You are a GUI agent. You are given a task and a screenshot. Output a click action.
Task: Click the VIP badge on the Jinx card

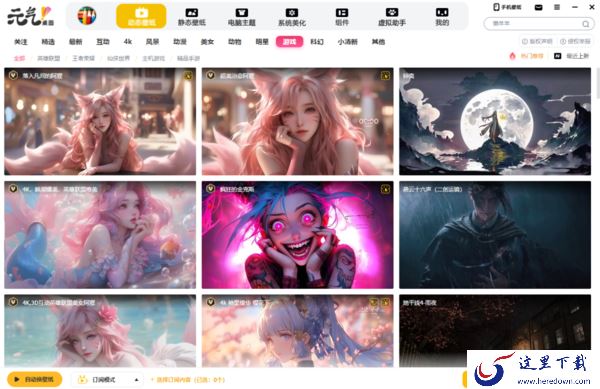pyautogui.click(x=210, y=189)
